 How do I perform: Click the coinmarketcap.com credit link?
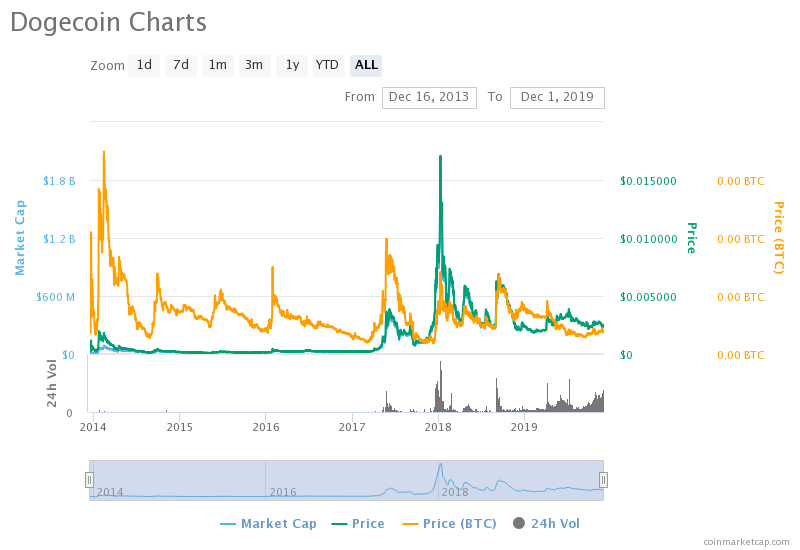tap(746, 542)
